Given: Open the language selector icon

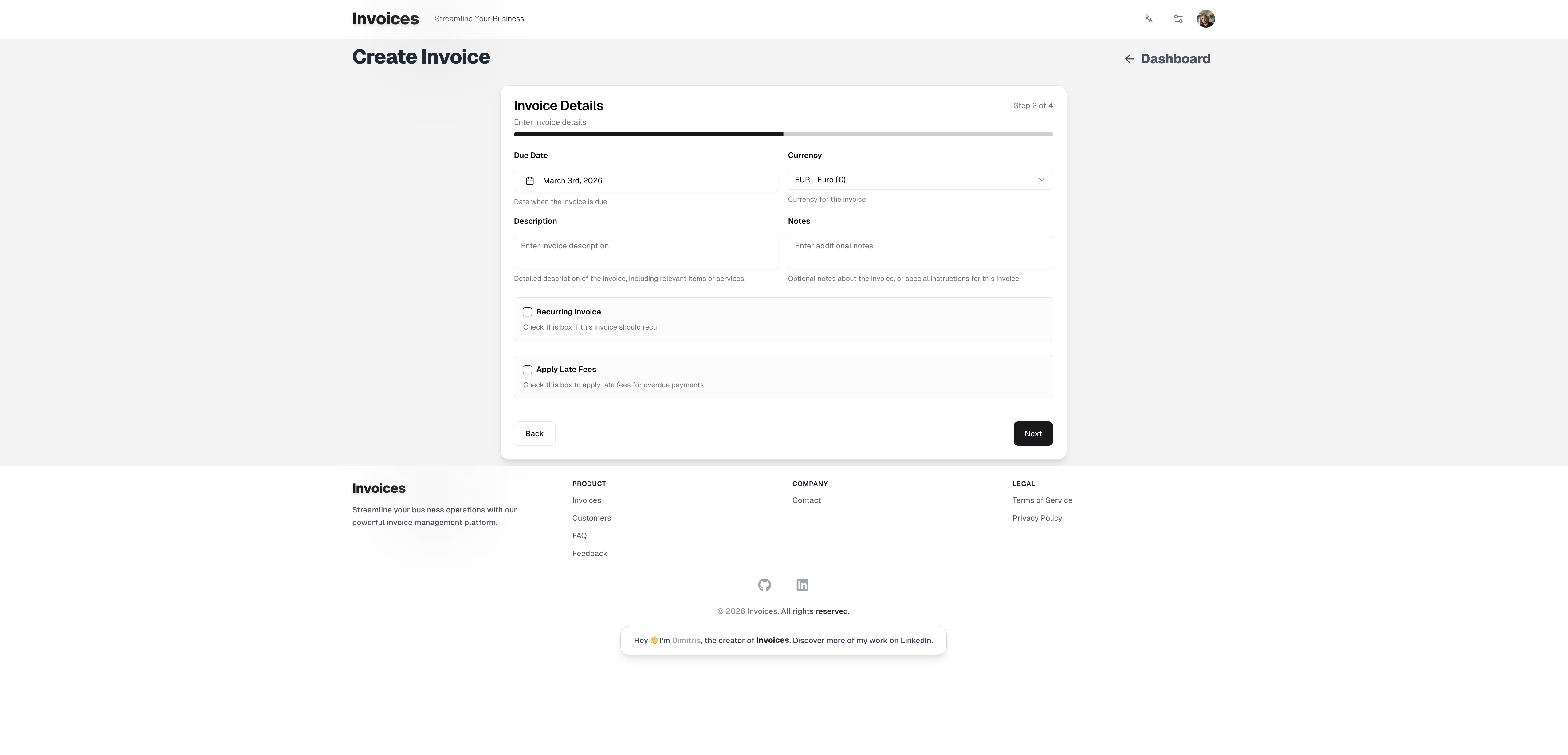Looking at the screenshot, I should 1148,19.
